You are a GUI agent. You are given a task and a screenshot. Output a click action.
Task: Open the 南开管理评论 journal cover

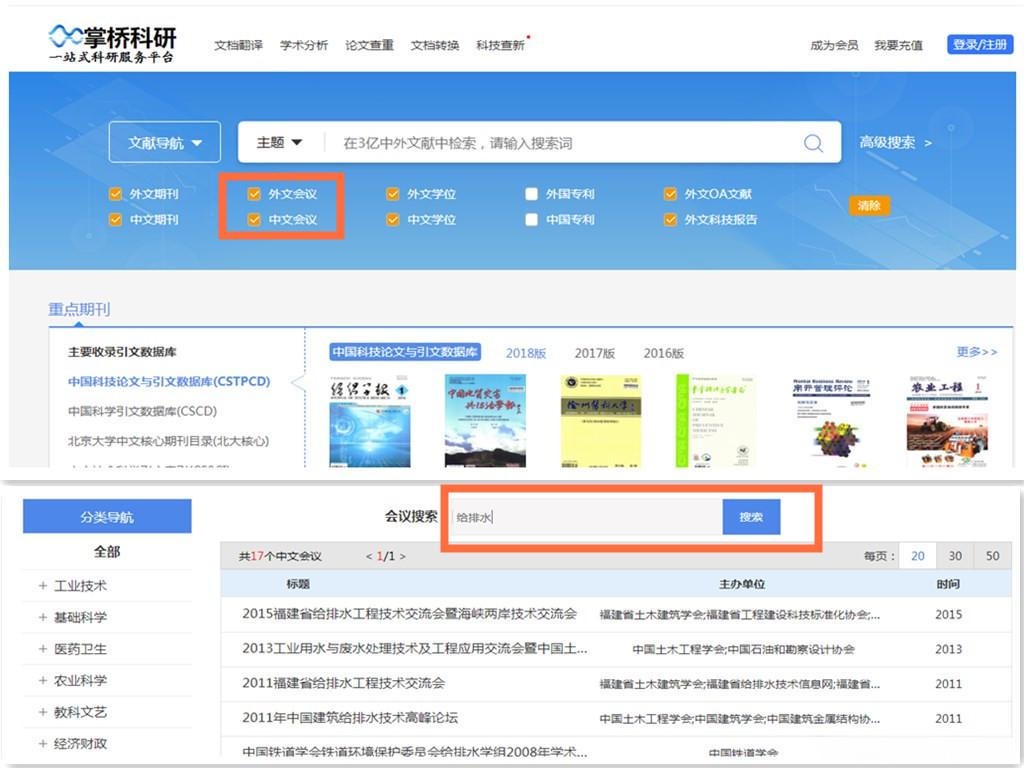(831, 423)
